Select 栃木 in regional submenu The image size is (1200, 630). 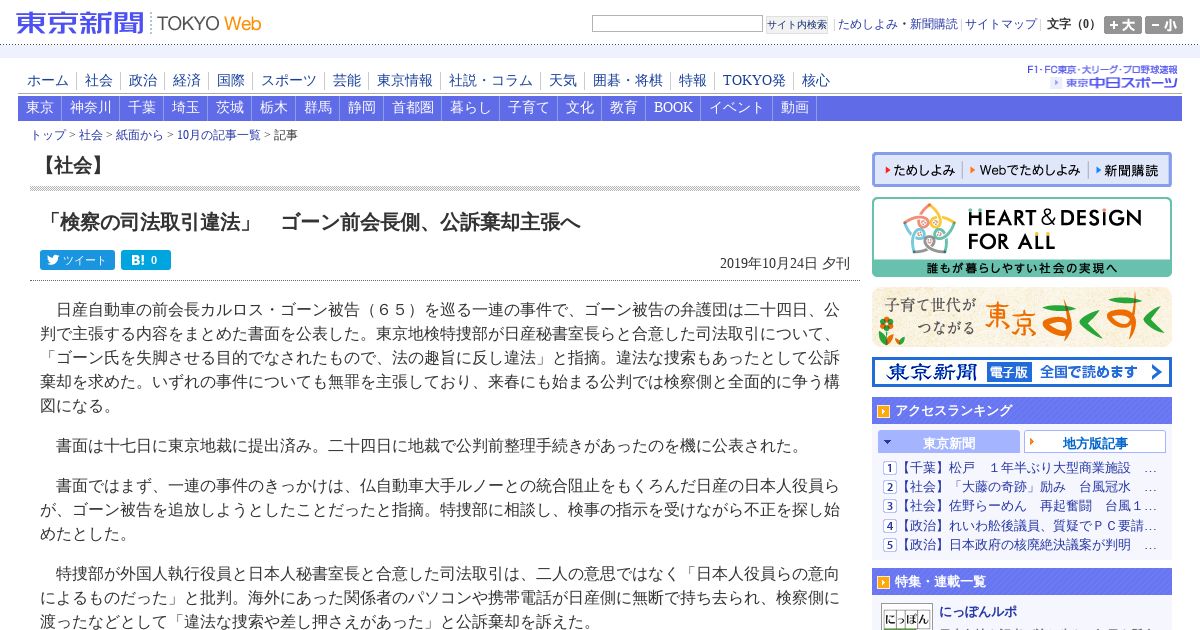[x=274, y=108]
